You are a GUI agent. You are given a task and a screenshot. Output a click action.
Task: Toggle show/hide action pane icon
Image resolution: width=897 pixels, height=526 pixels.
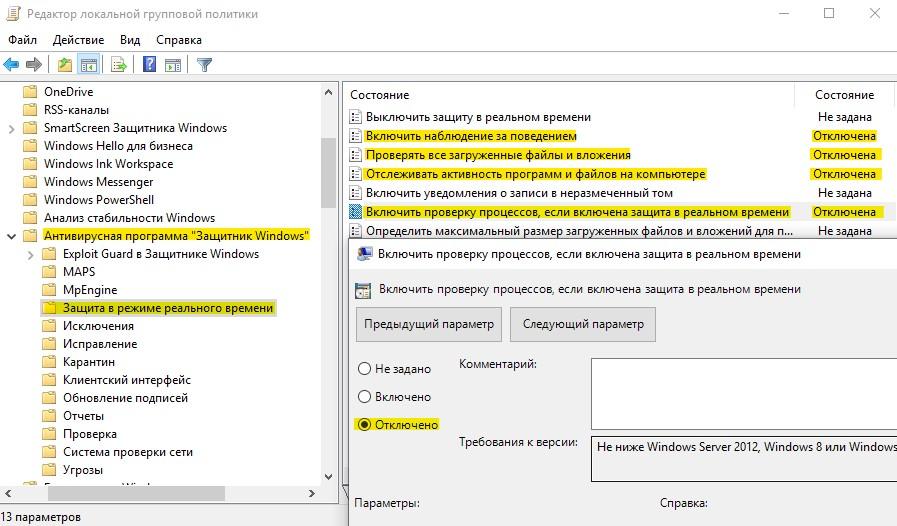coord(173,65)
